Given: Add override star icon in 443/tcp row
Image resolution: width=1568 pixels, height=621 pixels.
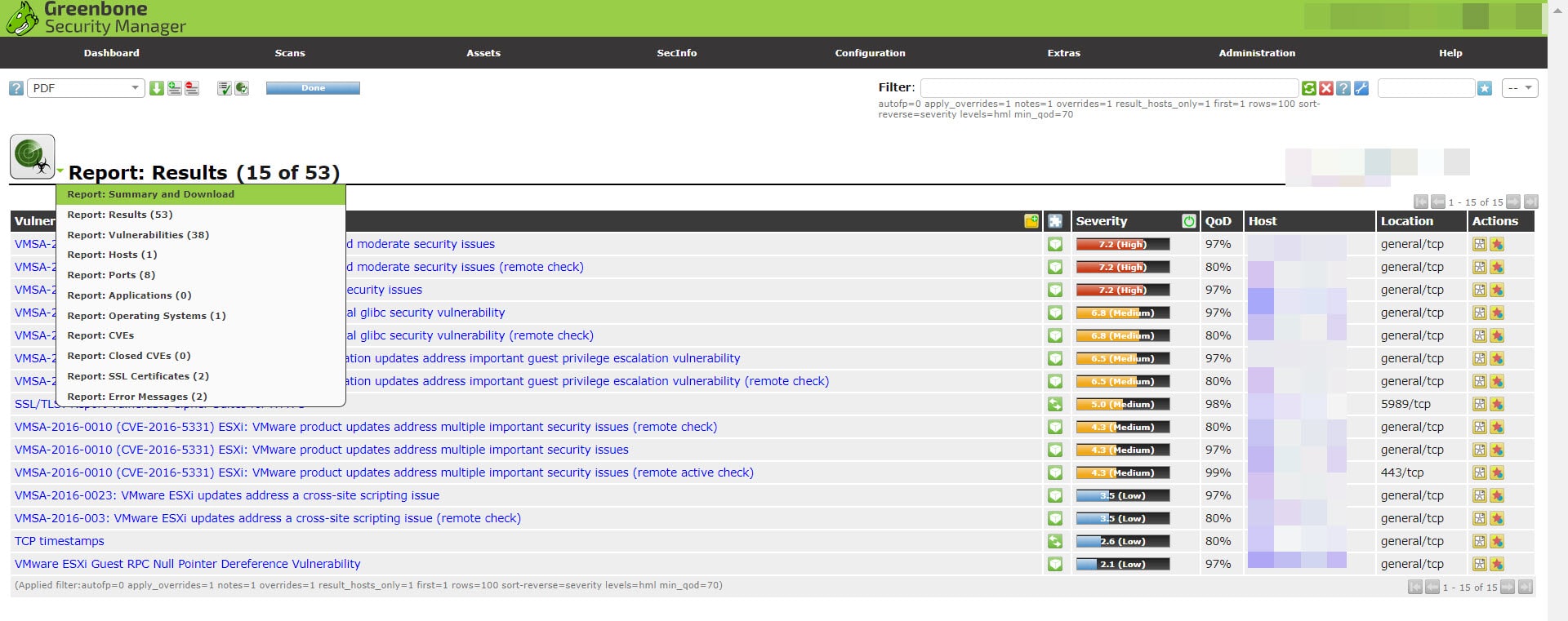Looking at the screenshot, I should [1497, 472].
